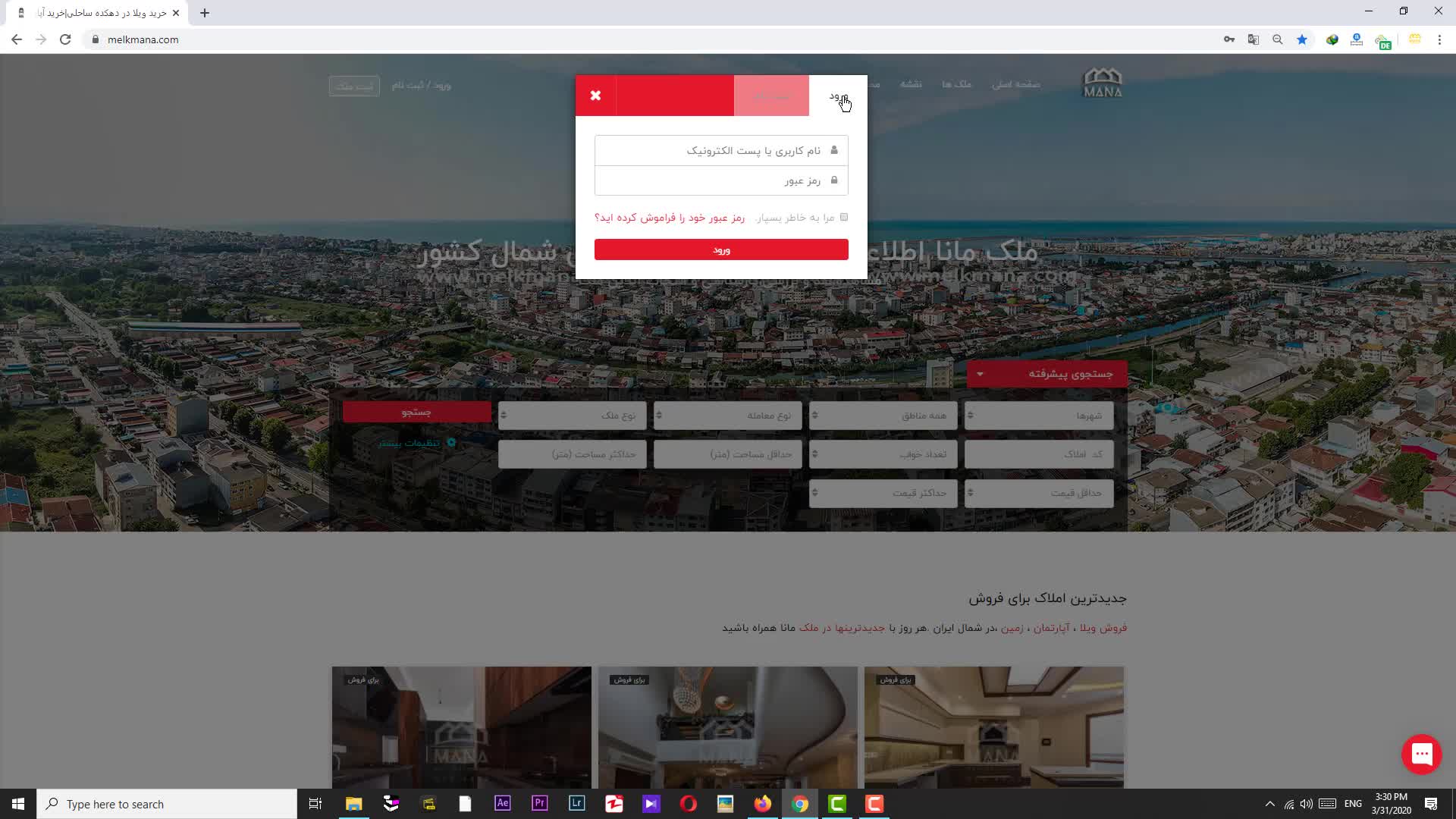Reload the melkmana.com page
The width and height of the screenshot is (1456, 819).
tap(65, 39)
